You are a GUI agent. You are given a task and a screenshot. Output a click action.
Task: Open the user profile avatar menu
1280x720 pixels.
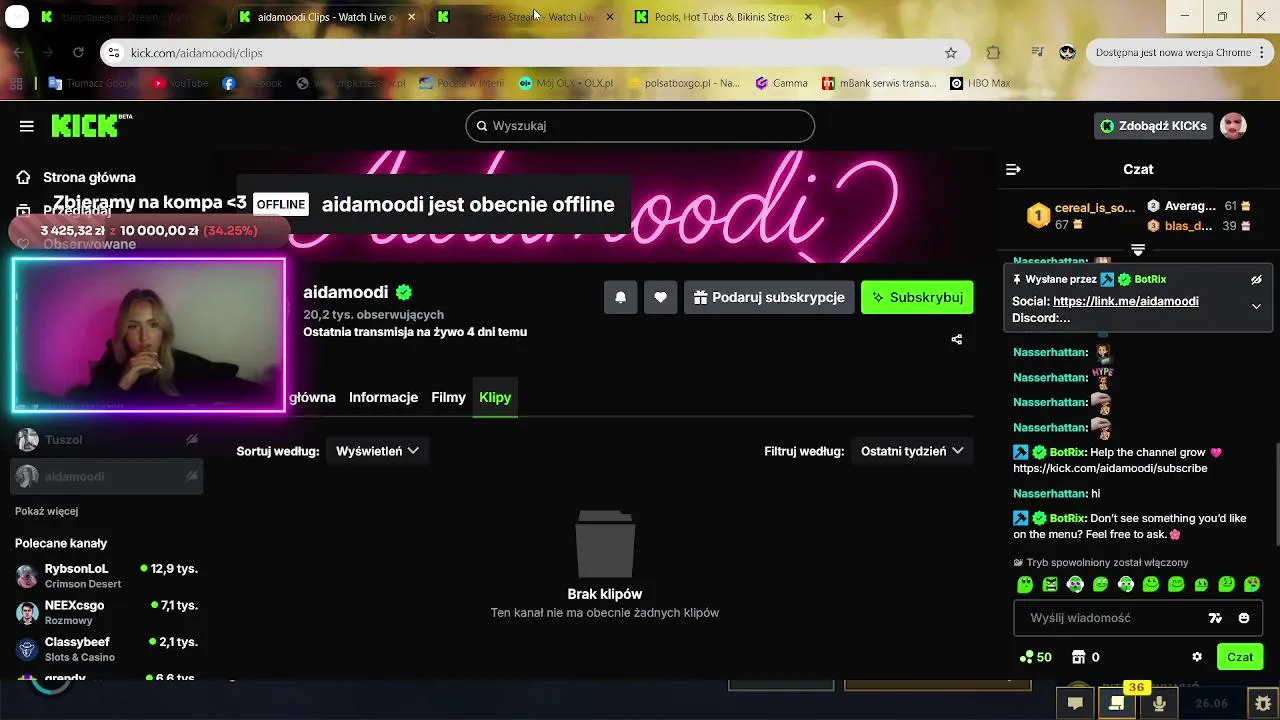click(x=1234, y=126)
